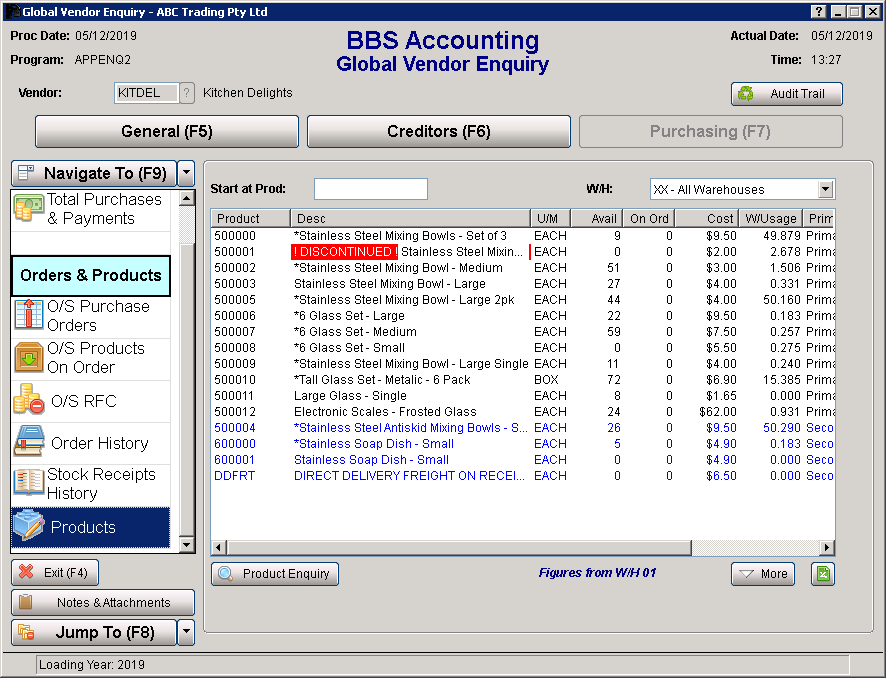Image resolution: width=886 pixels, height=678 pixels.
Task: Click the green Excel export icon
Action: pyautogui.click(x=822, y=574)
